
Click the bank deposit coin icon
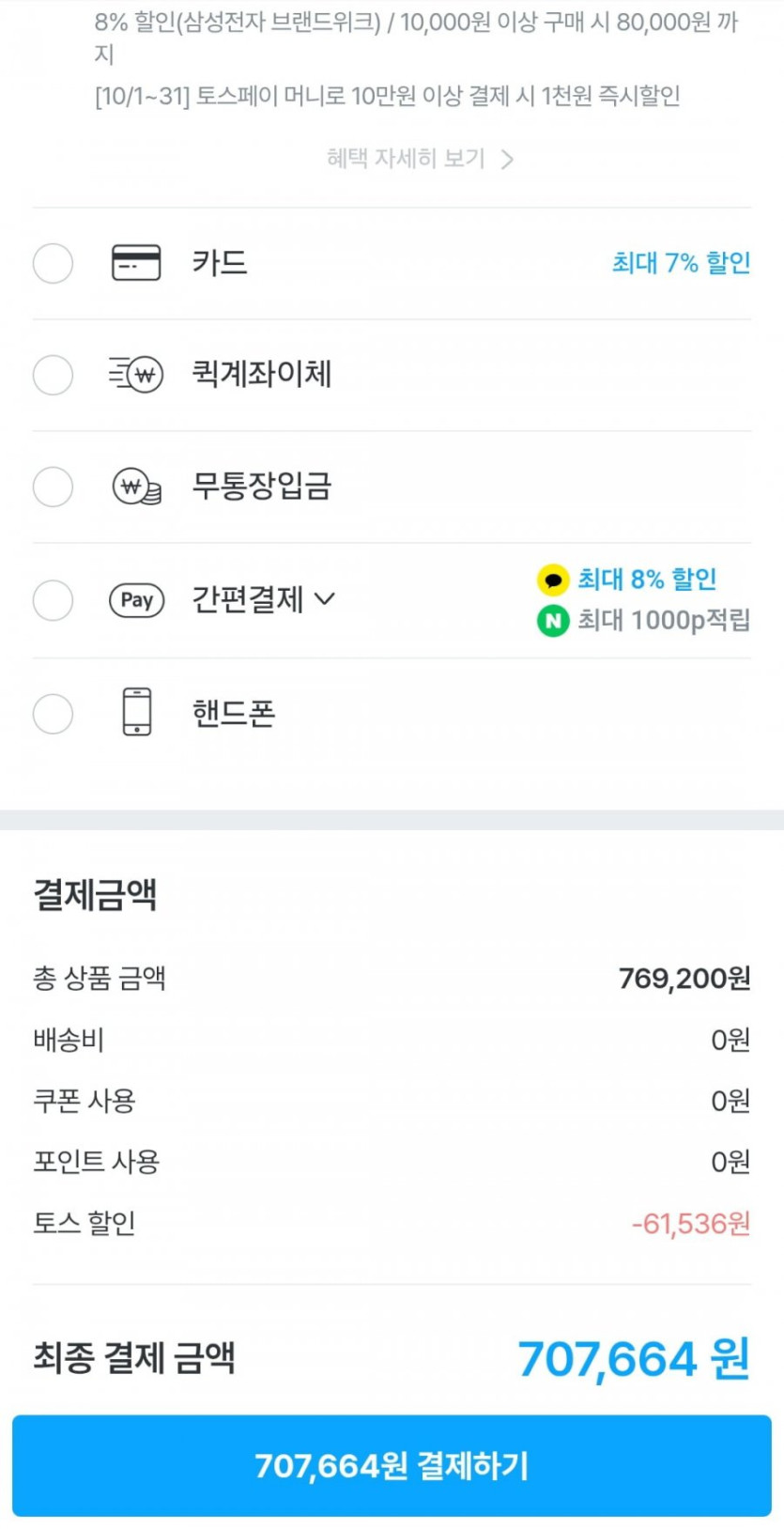137,487
